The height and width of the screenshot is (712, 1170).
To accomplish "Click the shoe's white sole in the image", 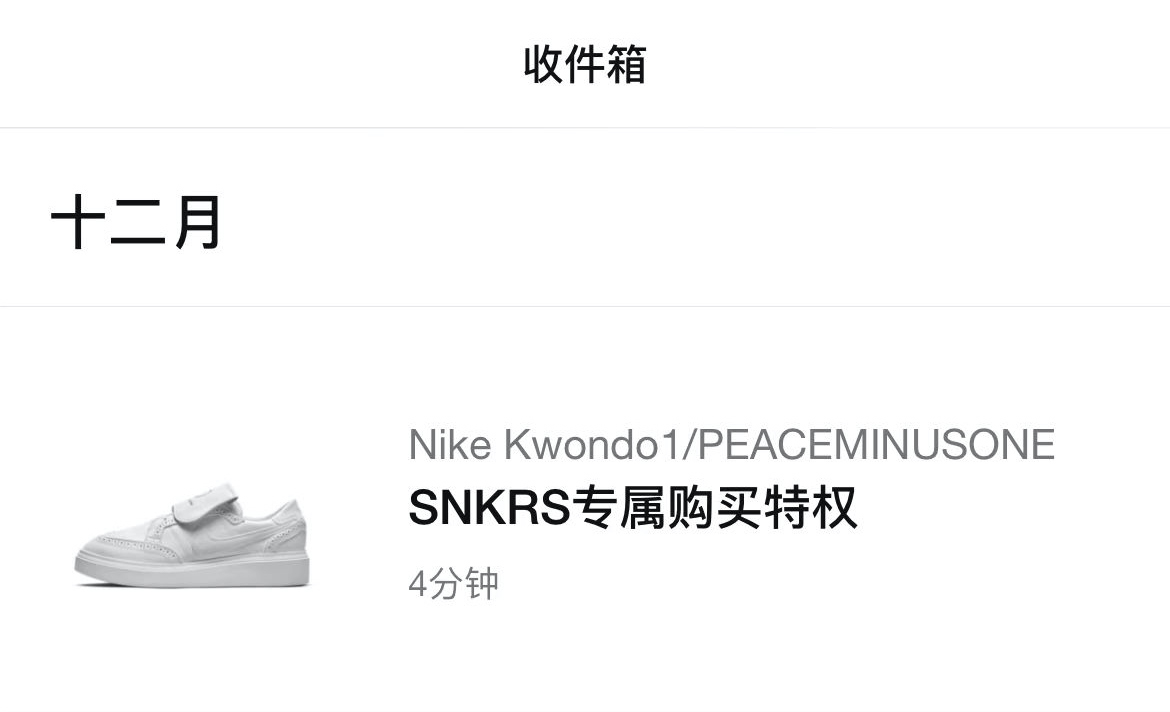I will pos(192,571).
